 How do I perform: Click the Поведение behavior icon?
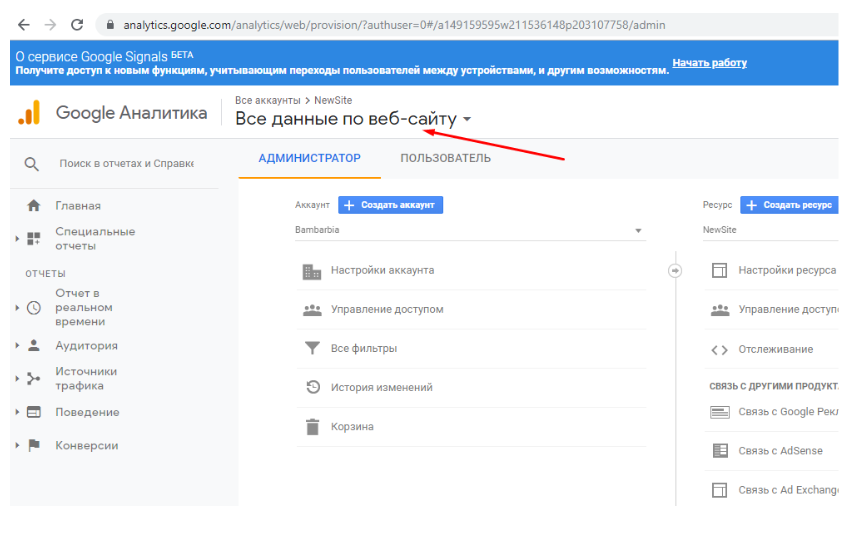34,412
